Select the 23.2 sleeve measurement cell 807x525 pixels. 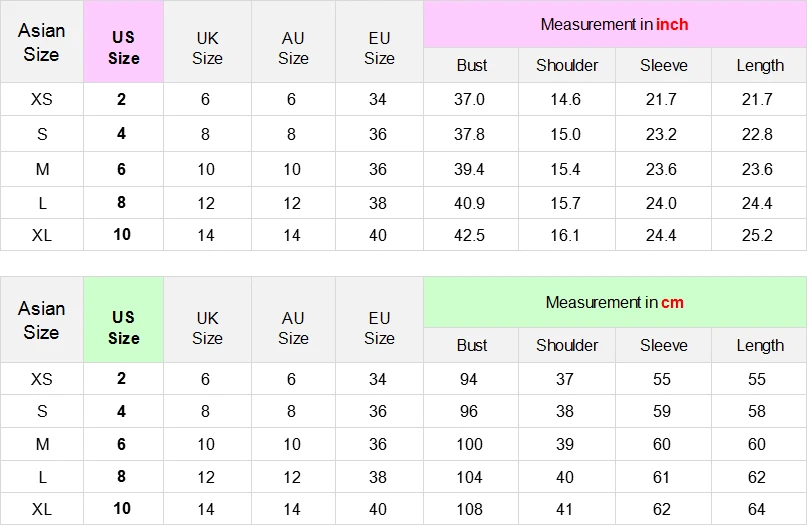(x=662, y=135)
